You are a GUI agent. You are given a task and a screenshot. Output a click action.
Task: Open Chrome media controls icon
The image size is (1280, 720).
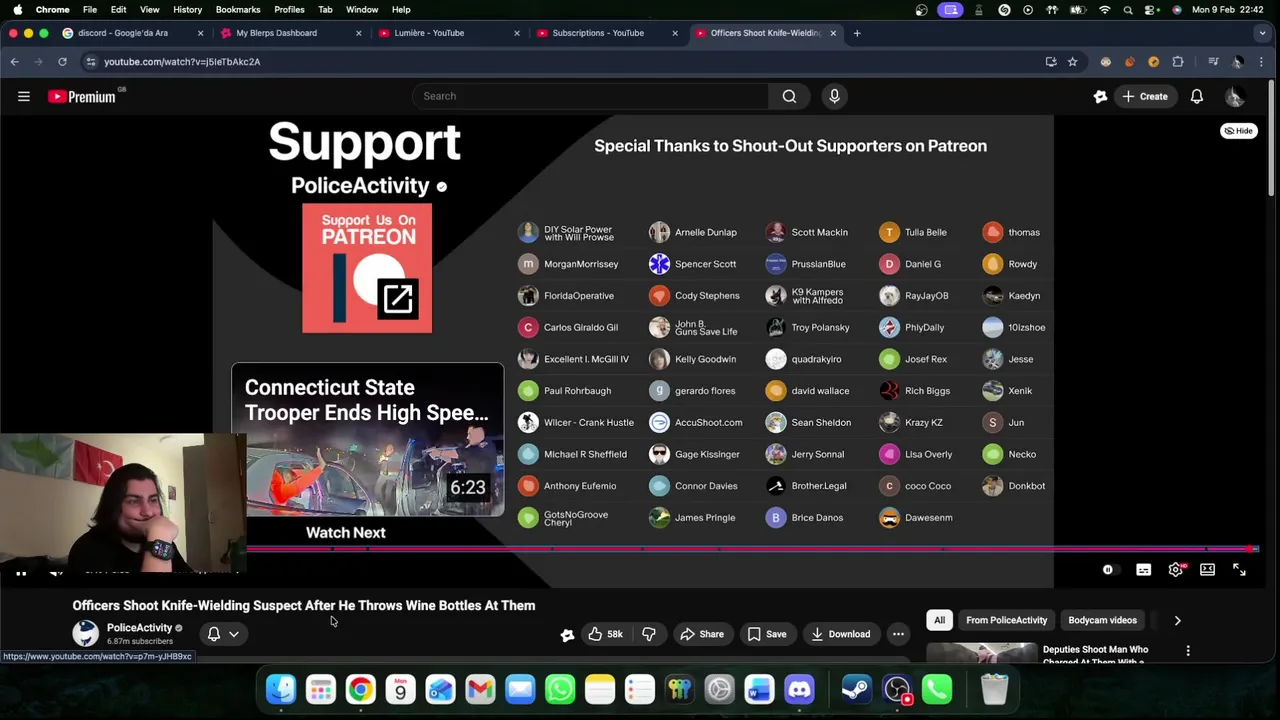[1213, 62]
